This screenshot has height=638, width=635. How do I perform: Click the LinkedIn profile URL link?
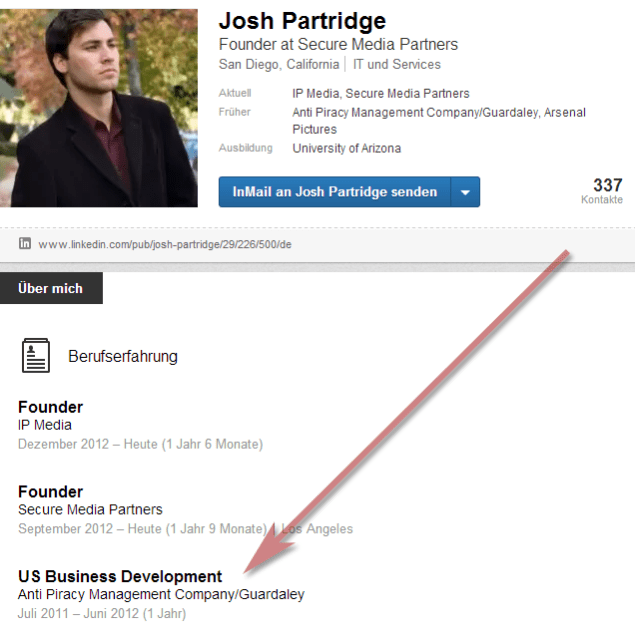165,245
